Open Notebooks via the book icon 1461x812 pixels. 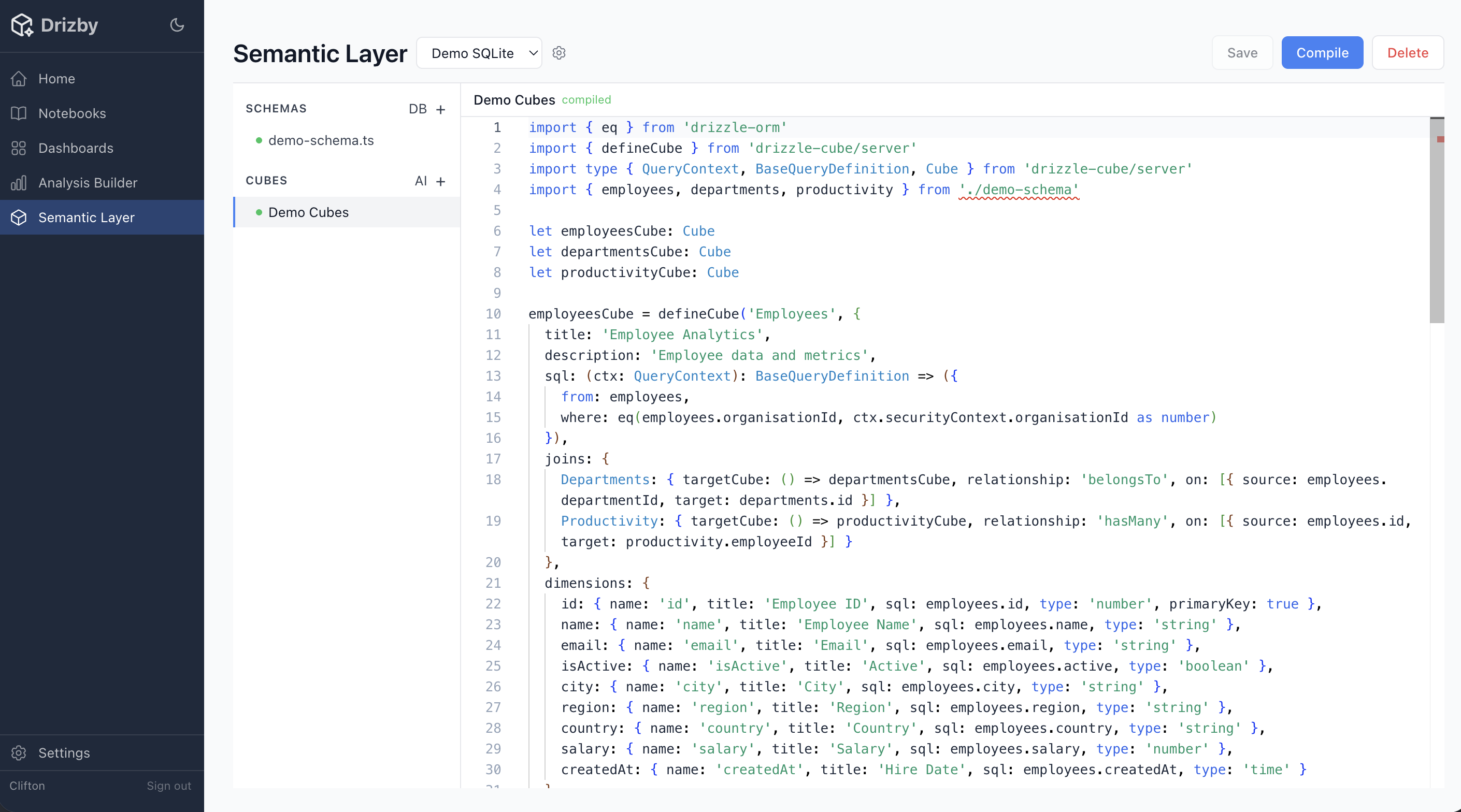19,113
